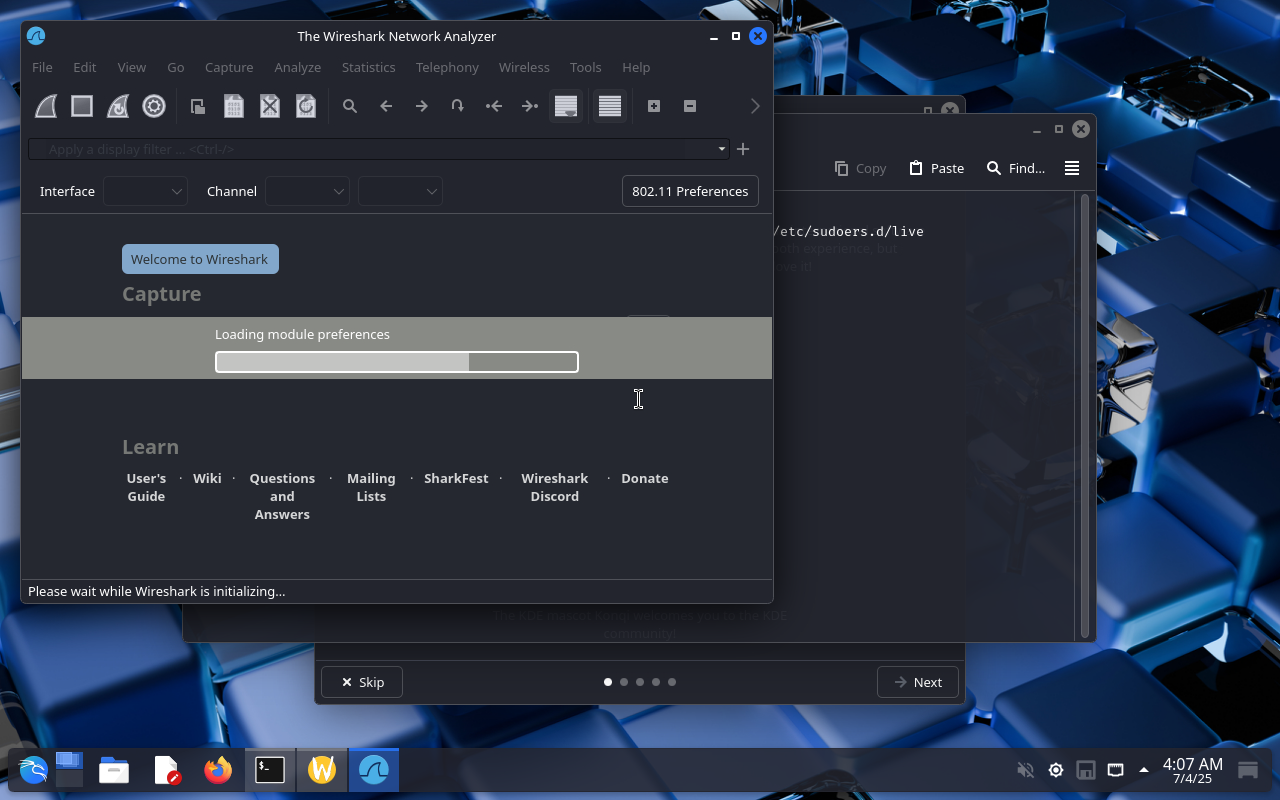Click Find... in the terminal window toolbar
Image resolution: width=1280 pixels, height=800 pixels.
point(1016,168)
